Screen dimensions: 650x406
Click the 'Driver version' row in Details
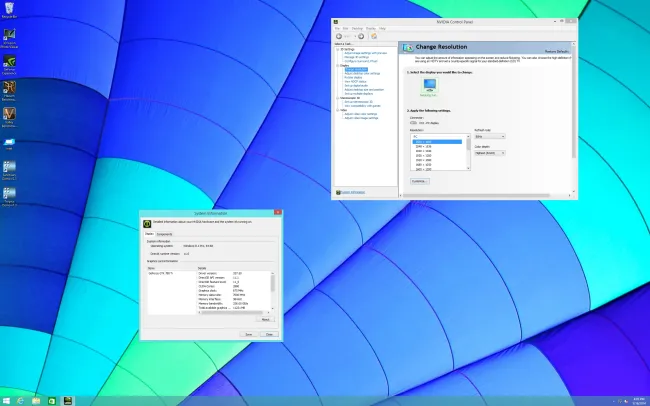coord(220,274)
